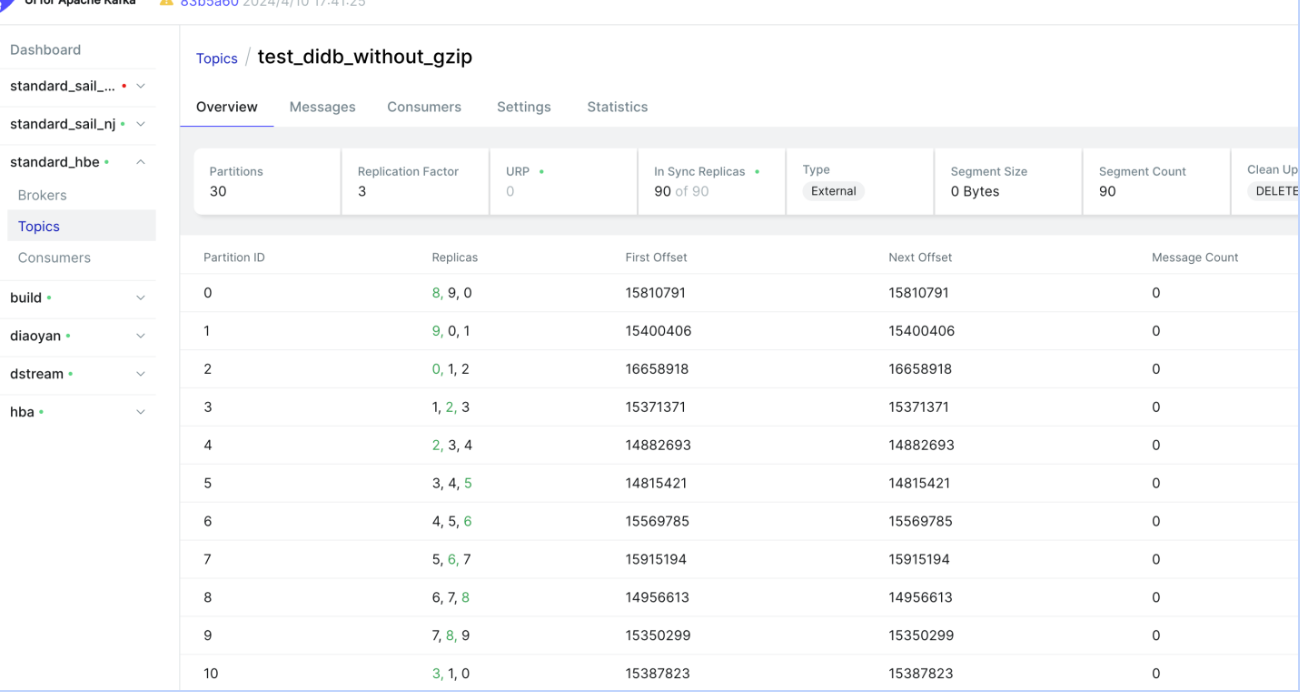Image resolution: width=1310 pixels, height=700 pixels.
Task: Select the topic Settings tab
Action: pyautogui.click(x=523, y=107)
